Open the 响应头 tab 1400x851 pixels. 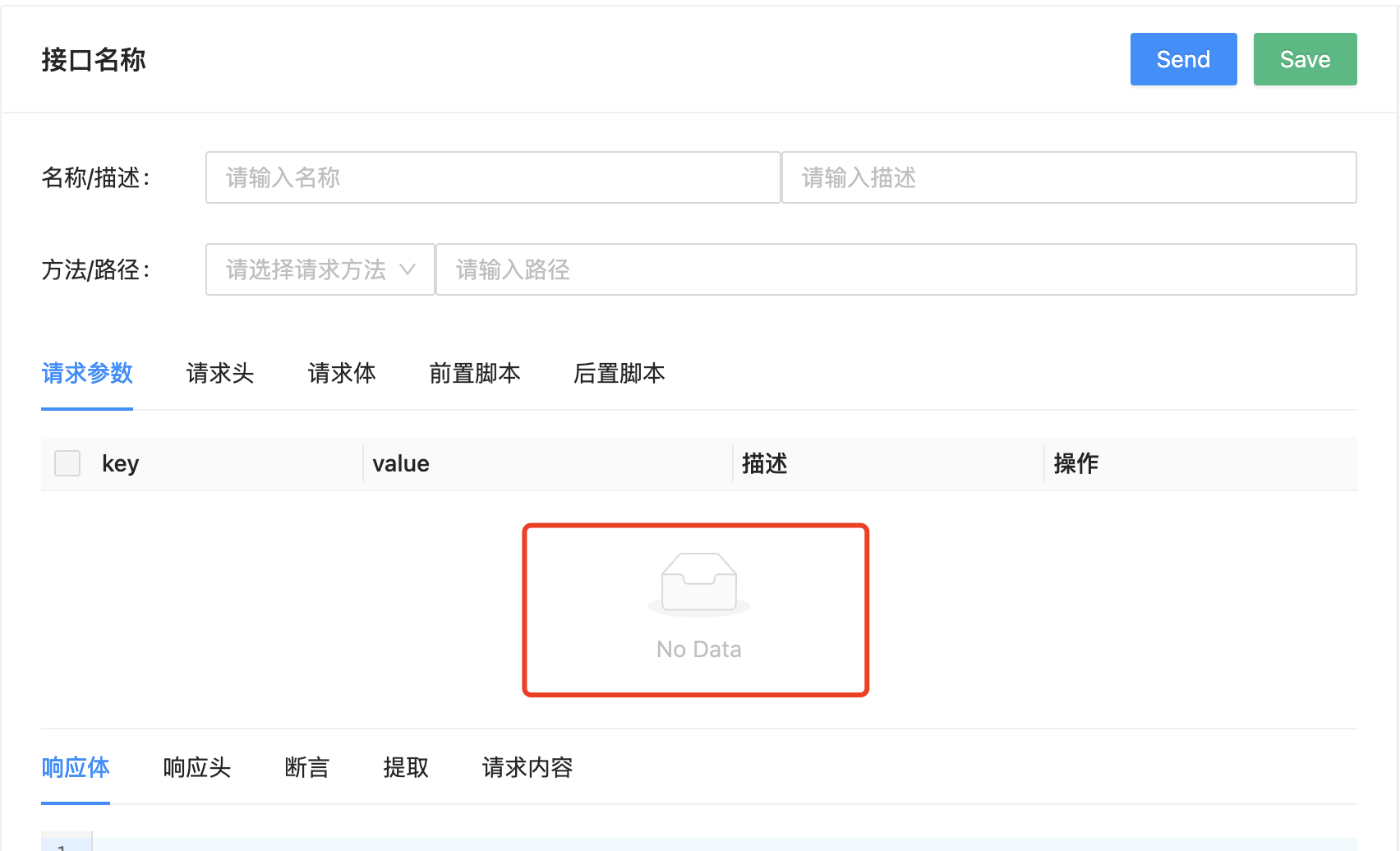pos(197,768)
